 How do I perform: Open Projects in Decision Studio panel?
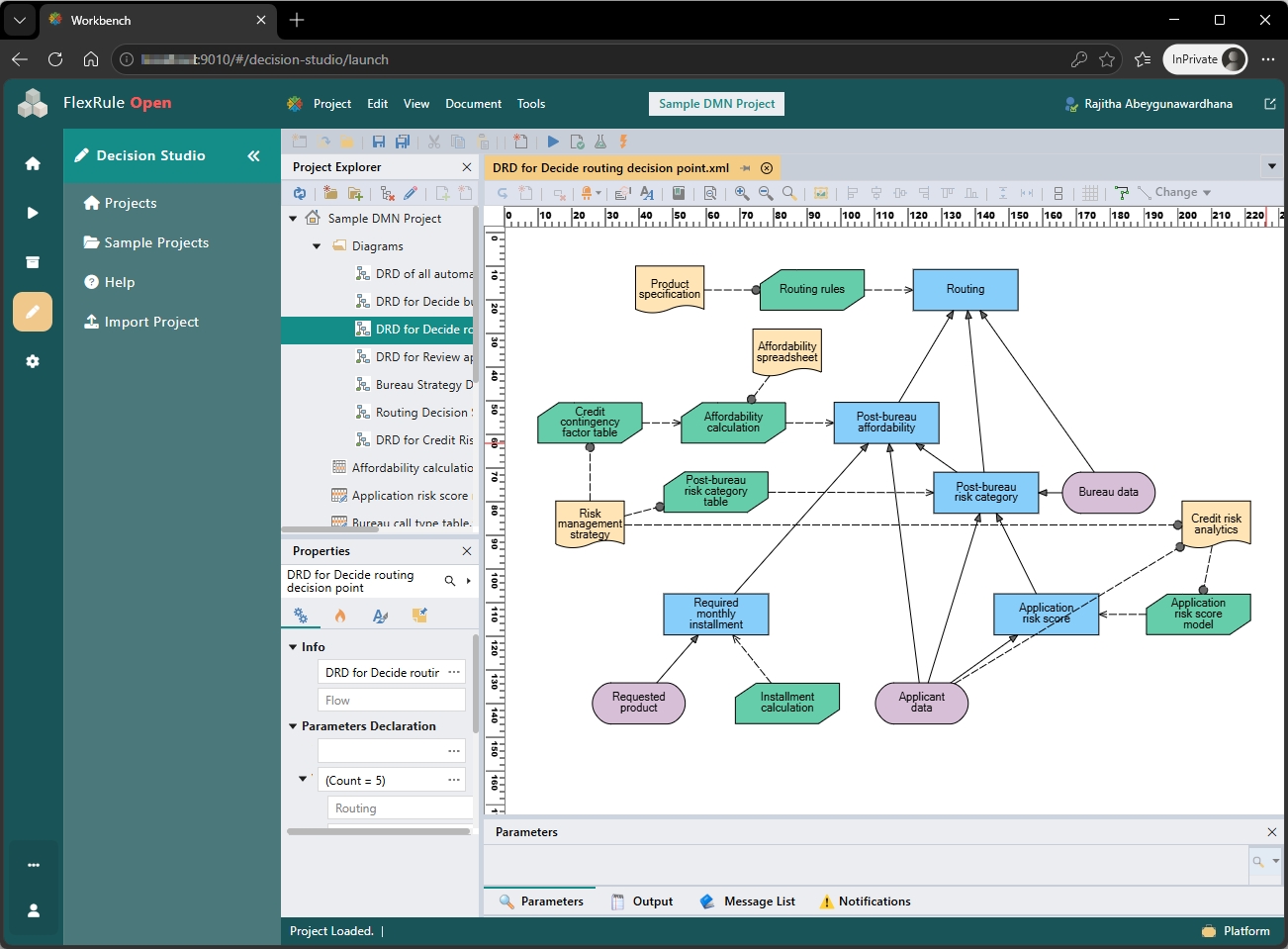tap(121, 203)
